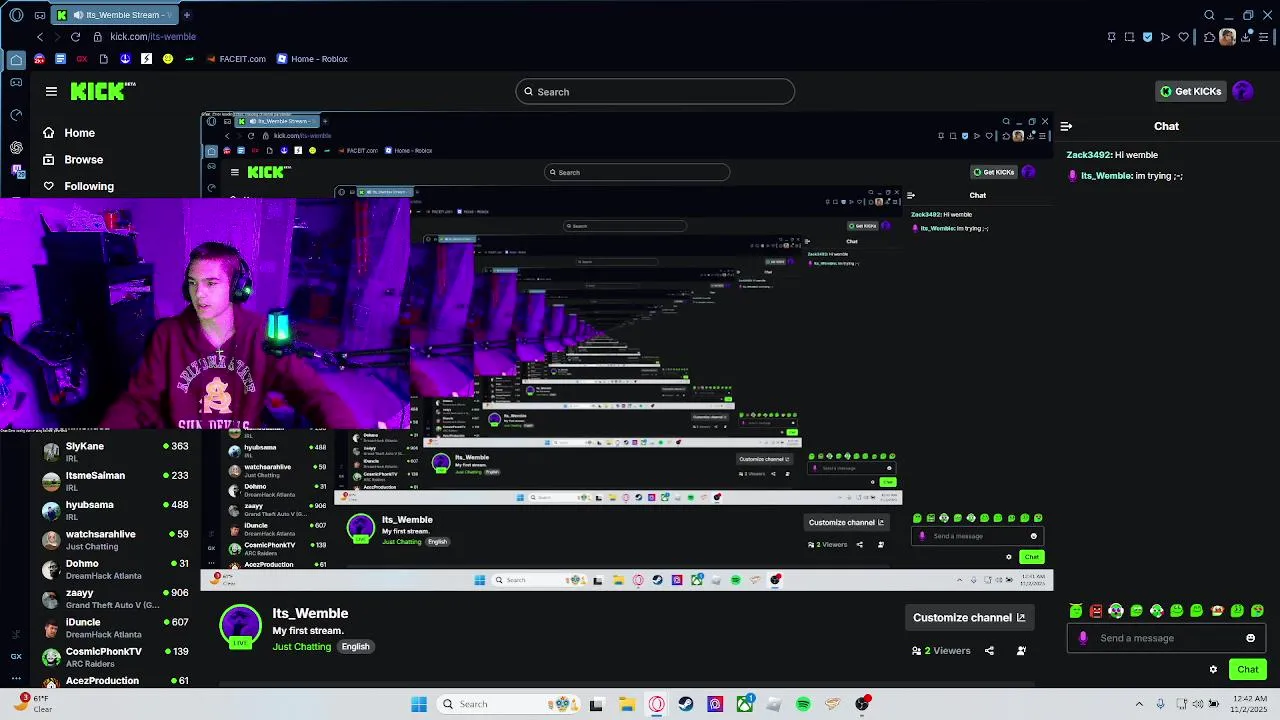Click the red angry emote above chat
Screen dimensions: 1280x720
(x=1096, y=611)
